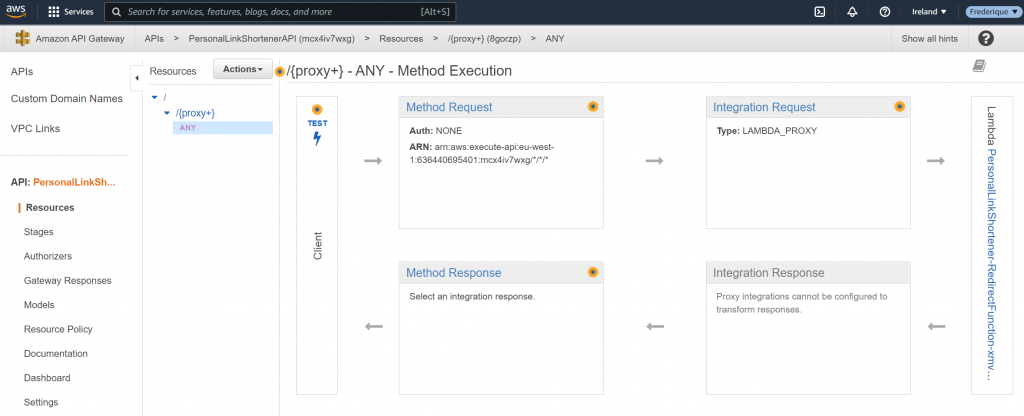Open the Ireland region dropdown
Viewport: 1024px width, 416px height.
(x=930, y=12)
